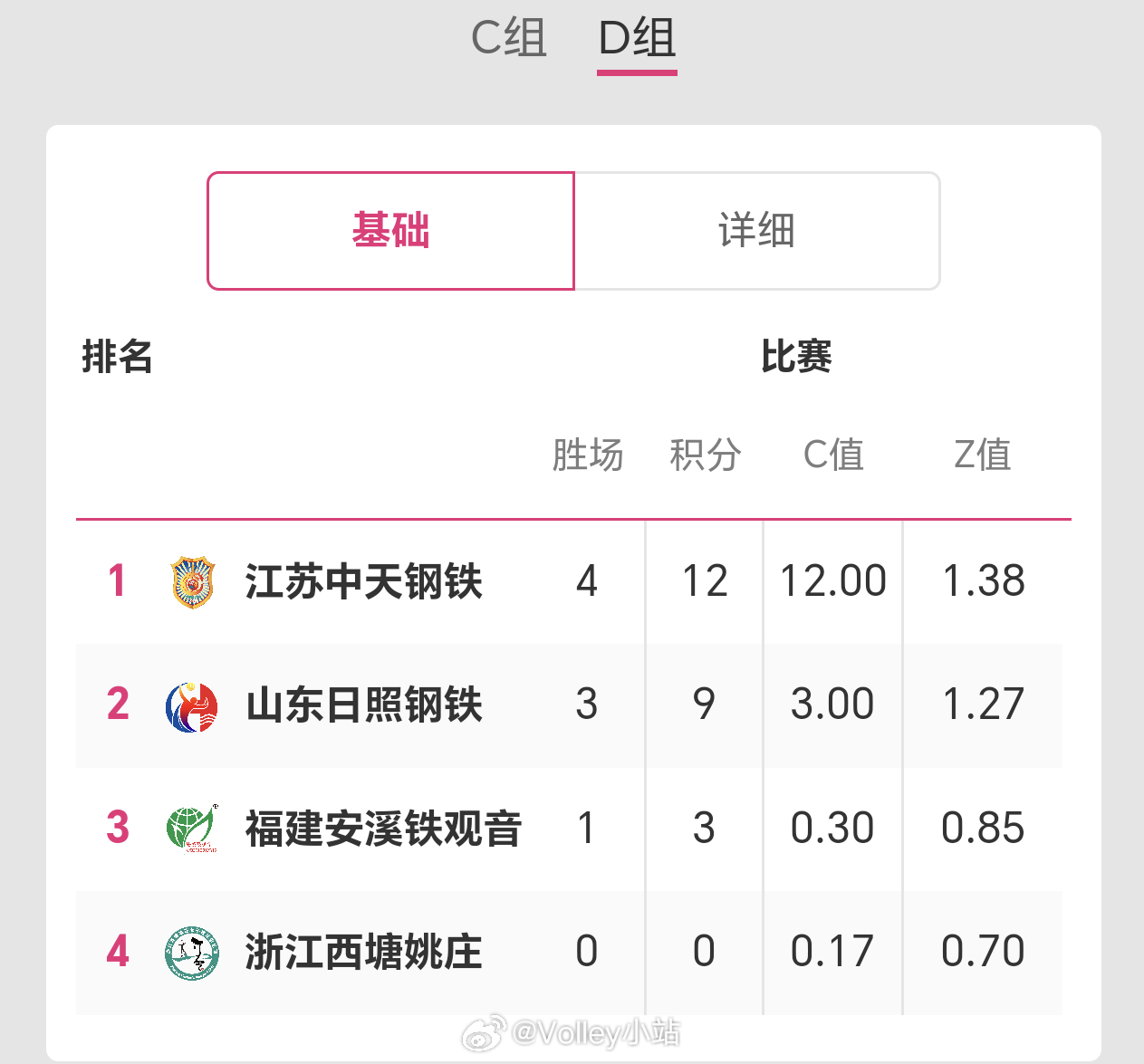1144x1064 pixels.
Task: Select the 山东日照钢铁 team name
Action: click(x=362, y=705)
